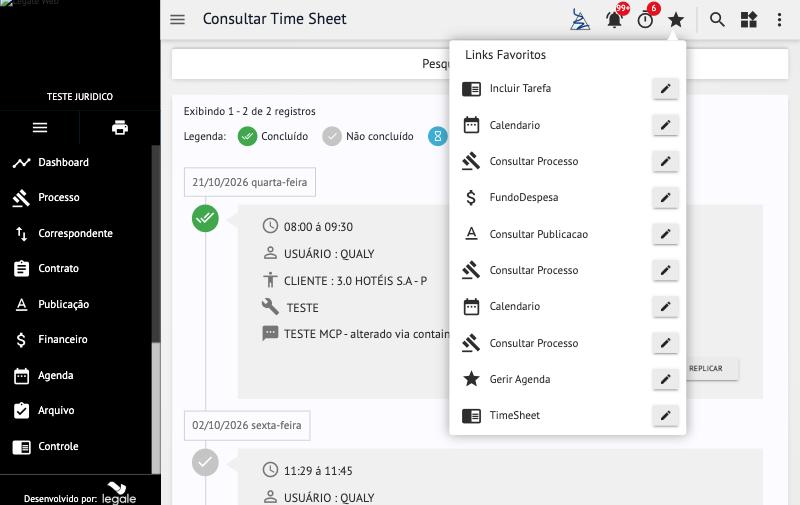800x505 pixels.
Task: Click the 08:00 á 09:30 time text
Action: click(x=318, y=227)
